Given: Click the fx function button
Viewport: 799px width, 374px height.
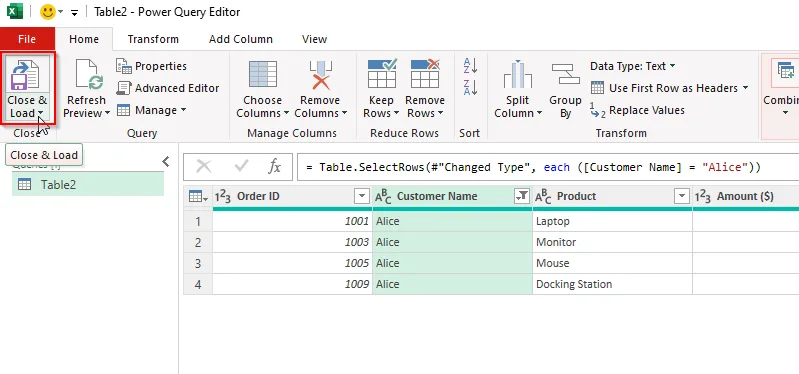Looking at the screenshot, I should (275, 166).
